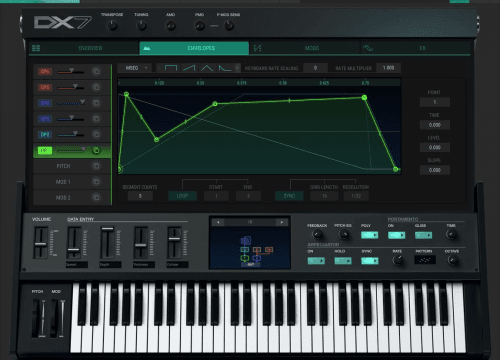Screen dimensions: 500x360
Task: Open the Mods tab
Action: (304, 48)
